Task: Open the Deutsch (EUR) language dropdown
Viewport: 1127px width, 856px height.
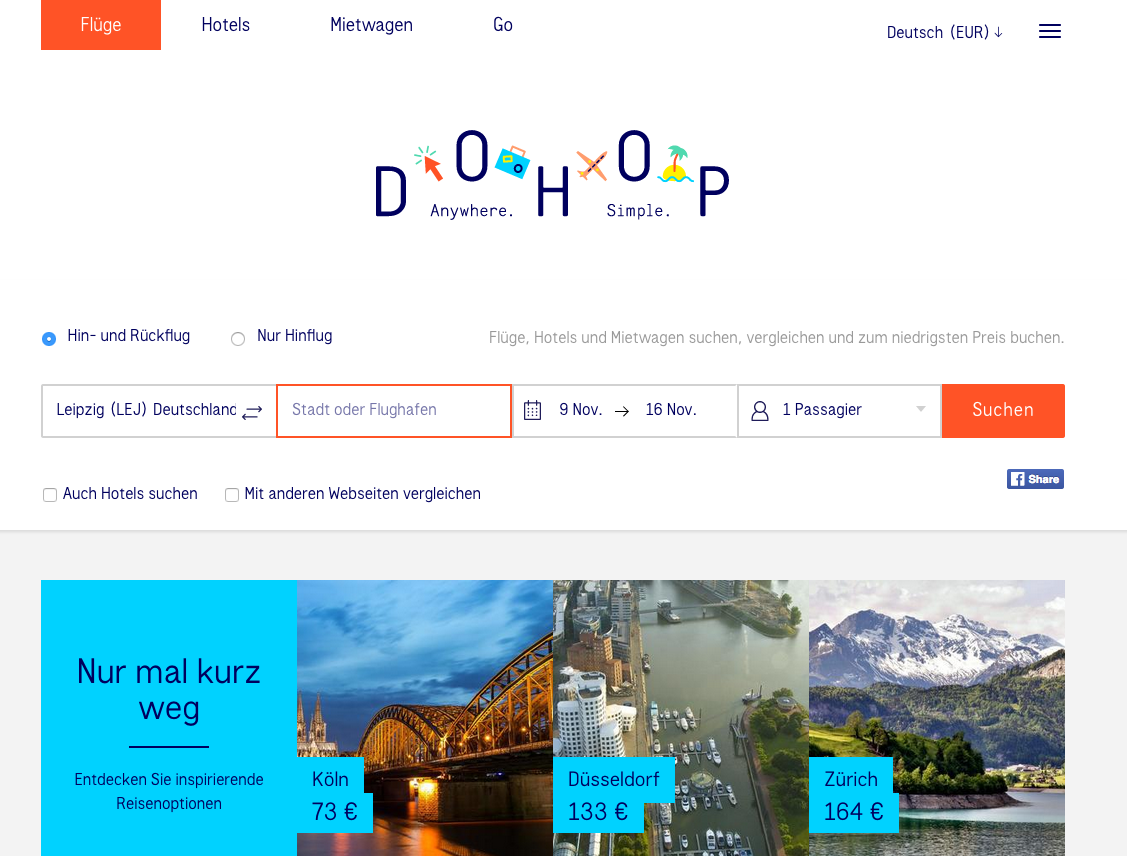Action: point(944,32)
